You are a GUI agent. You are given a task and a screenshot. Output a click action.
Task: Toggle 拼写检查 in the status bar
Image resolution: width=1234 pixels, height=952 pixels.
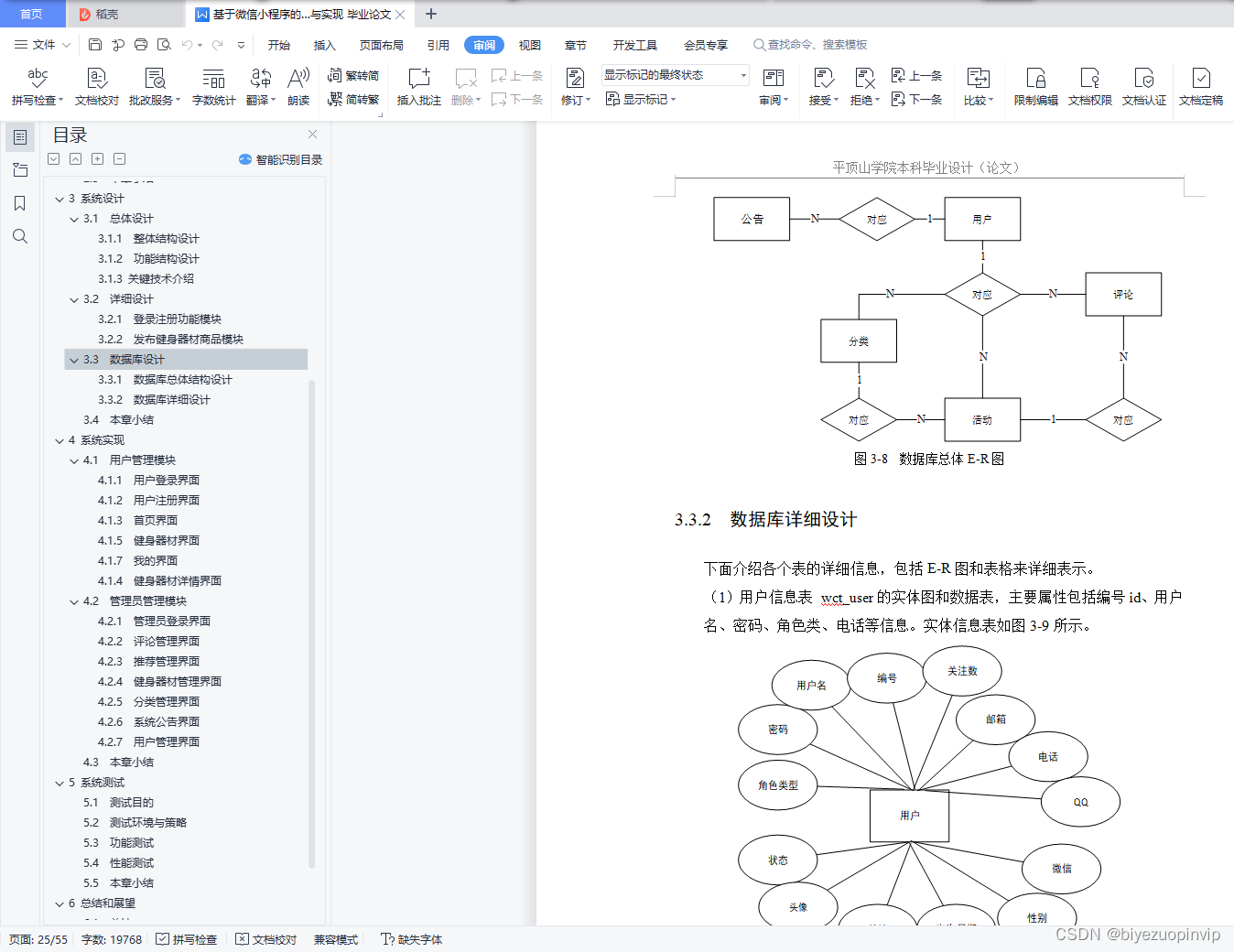[x=187, y=939]
